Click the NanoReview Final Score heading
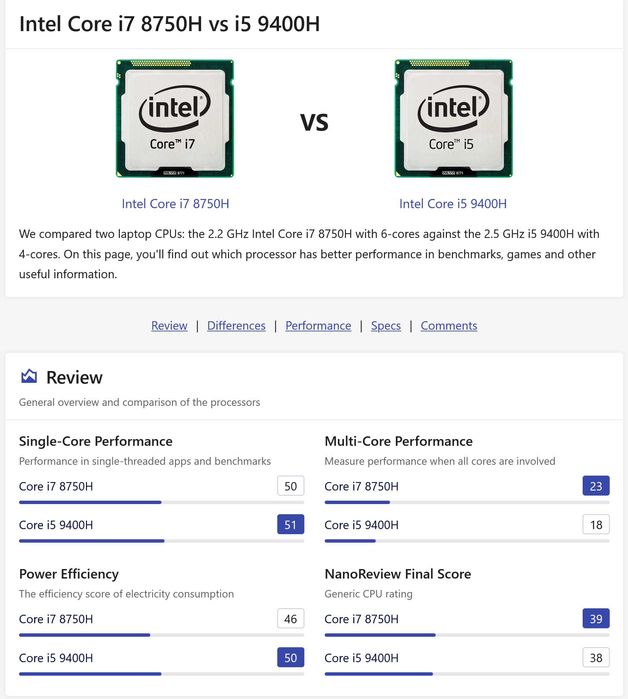 398,574
